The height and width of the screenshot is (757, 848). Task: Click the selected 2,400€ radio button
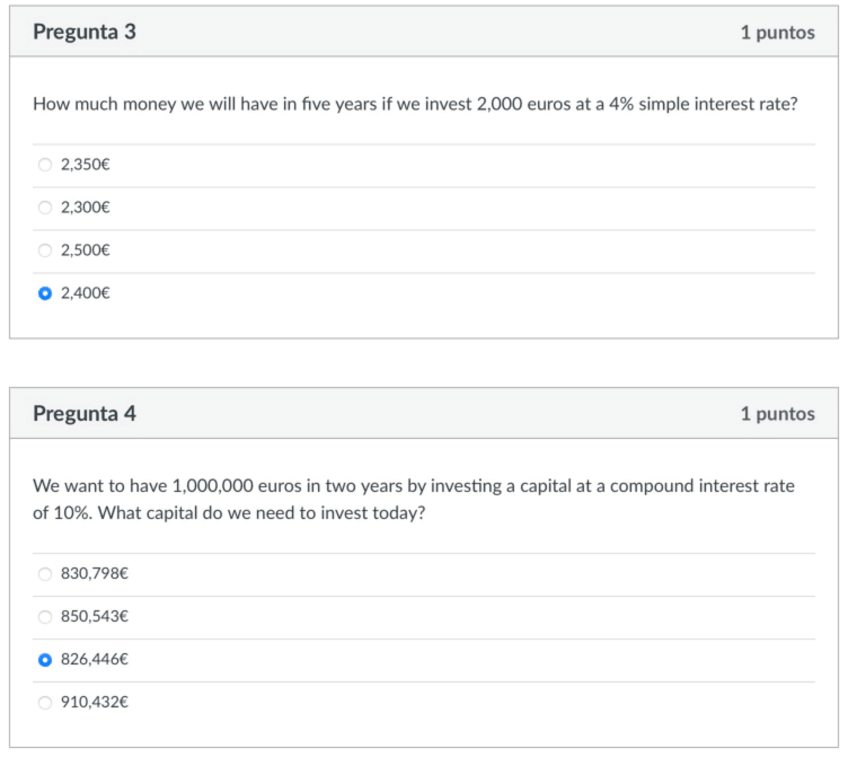pyautogui.click(x=44, y=294)
